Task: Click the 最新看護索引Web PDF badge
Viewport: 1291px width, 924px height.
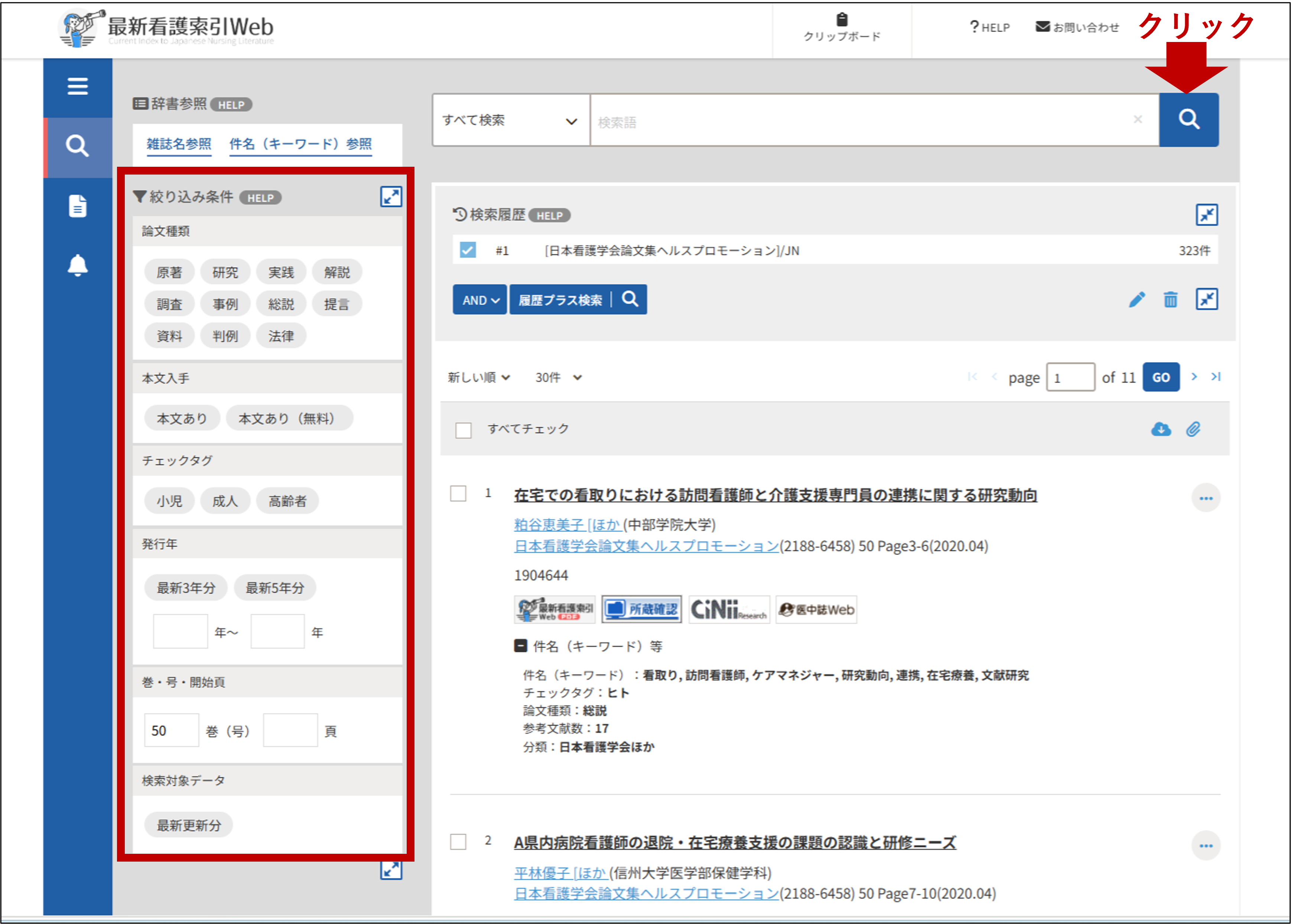Action: (555, 609)
